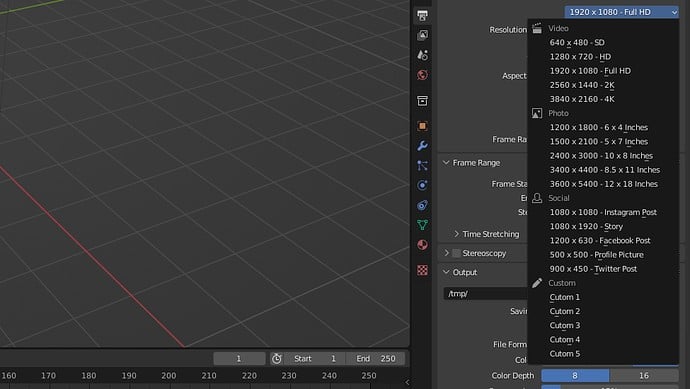
Task: Select 3840 x 2160 - 4K preset
Action: 603,99
